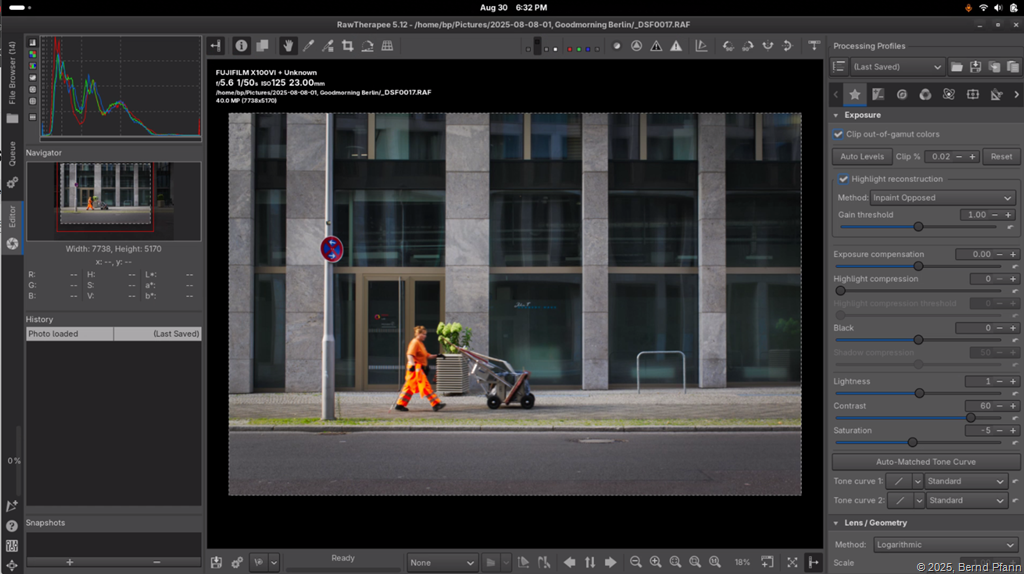Pick the white balance eyedropper tool
Viewport: 1024px width, 574px height.
[308, 46]
